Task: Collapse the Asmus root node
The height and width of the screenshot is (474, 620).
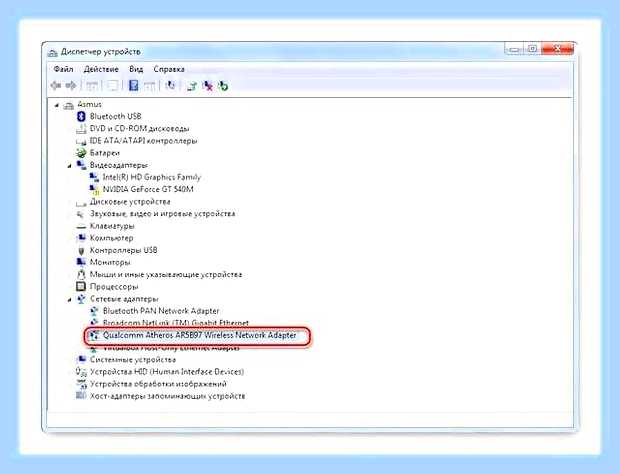Action: click(x=57, y=105)
